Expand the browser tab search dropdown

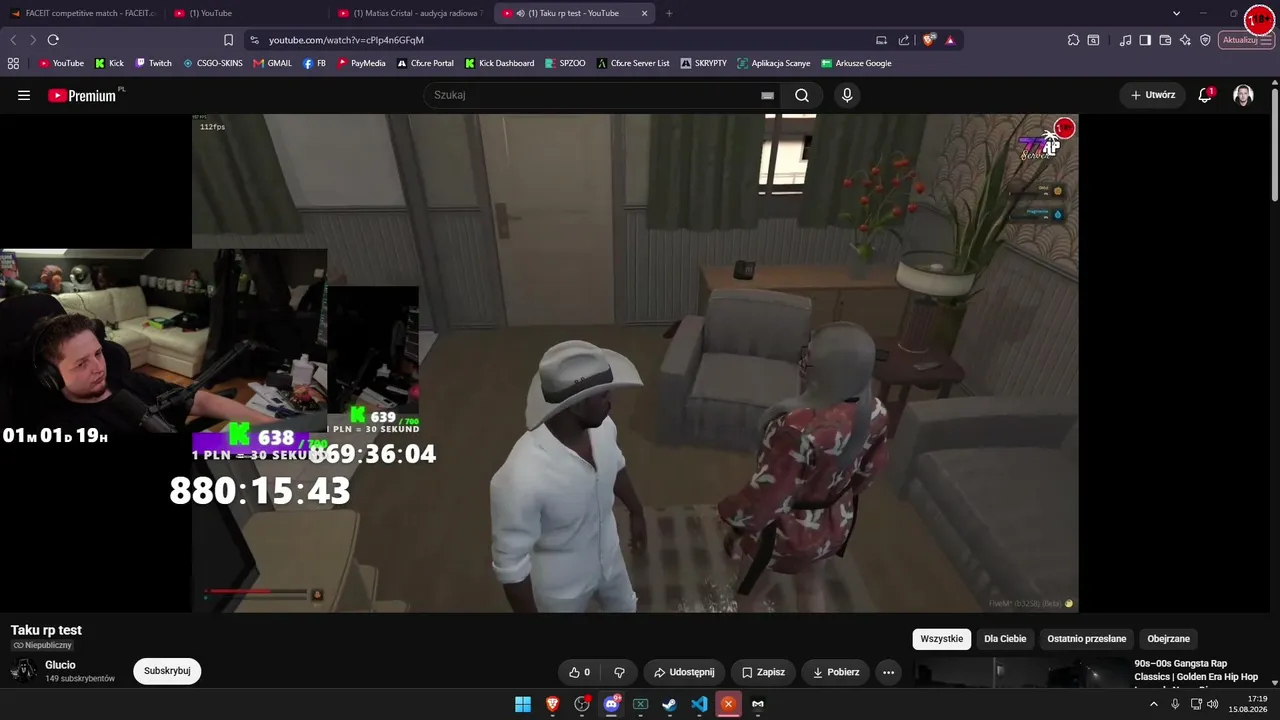click(x=1176, y=13)
